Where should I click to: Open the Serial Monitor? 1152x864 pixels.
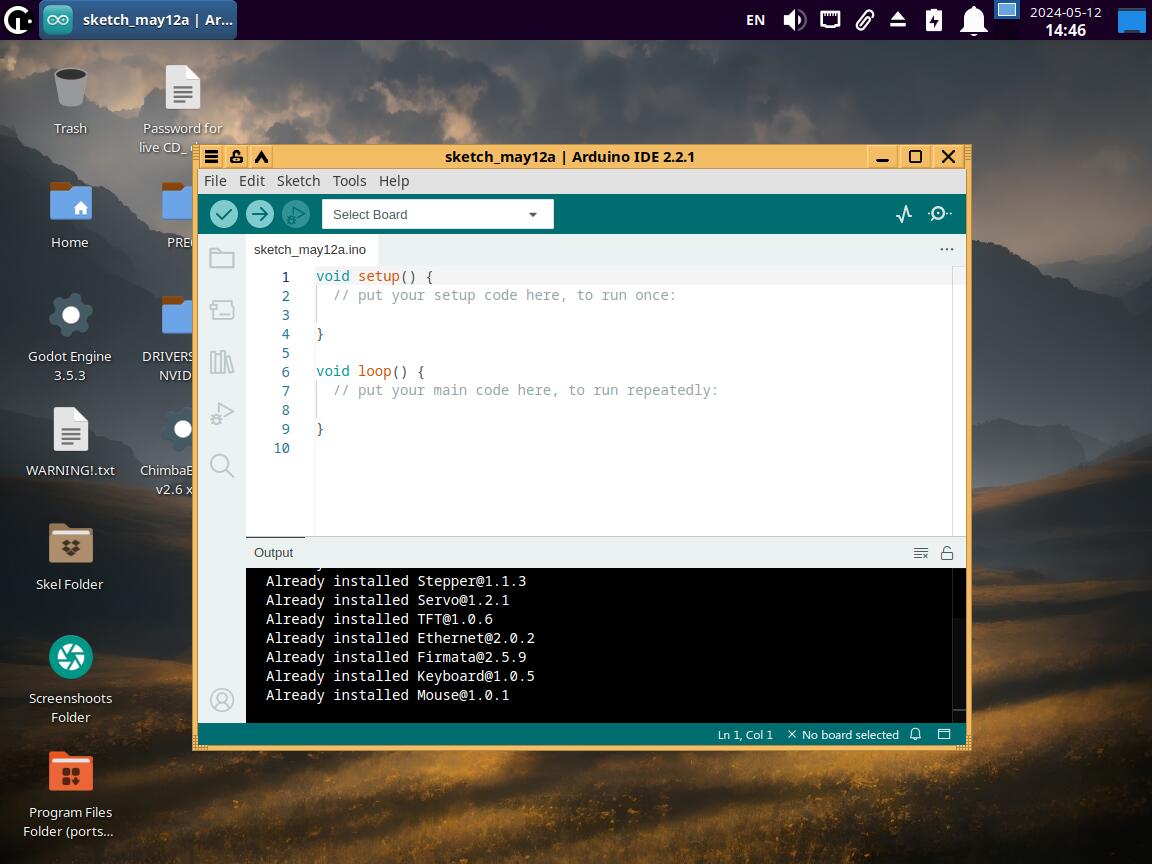(x=940, y=214)
